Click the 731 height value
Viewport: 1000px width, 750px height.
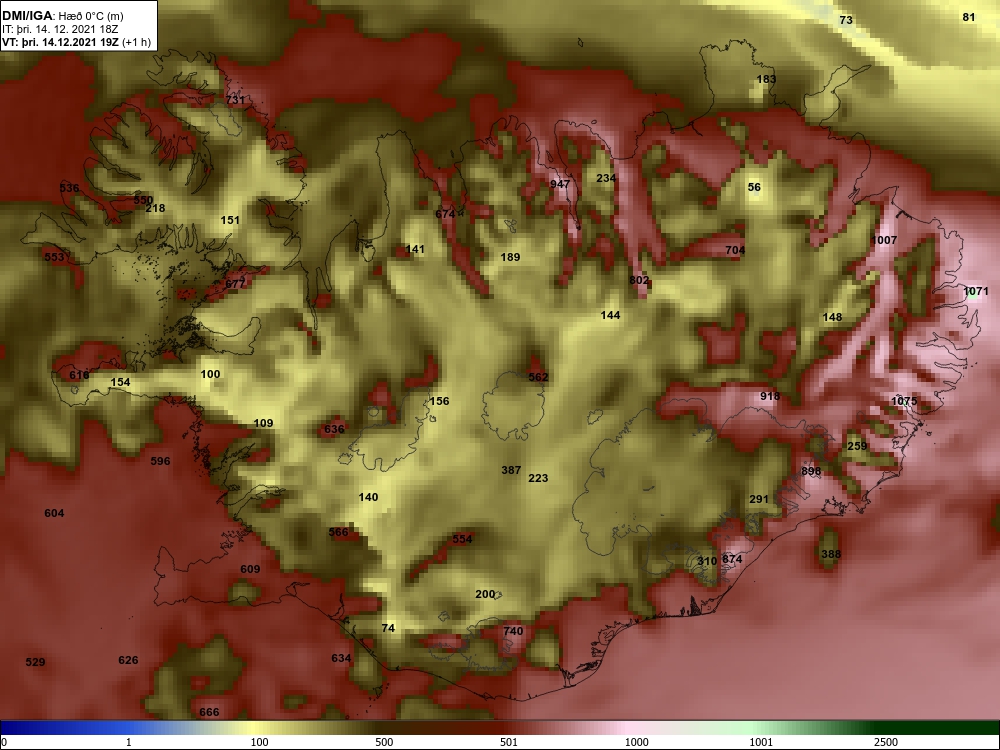235,100
